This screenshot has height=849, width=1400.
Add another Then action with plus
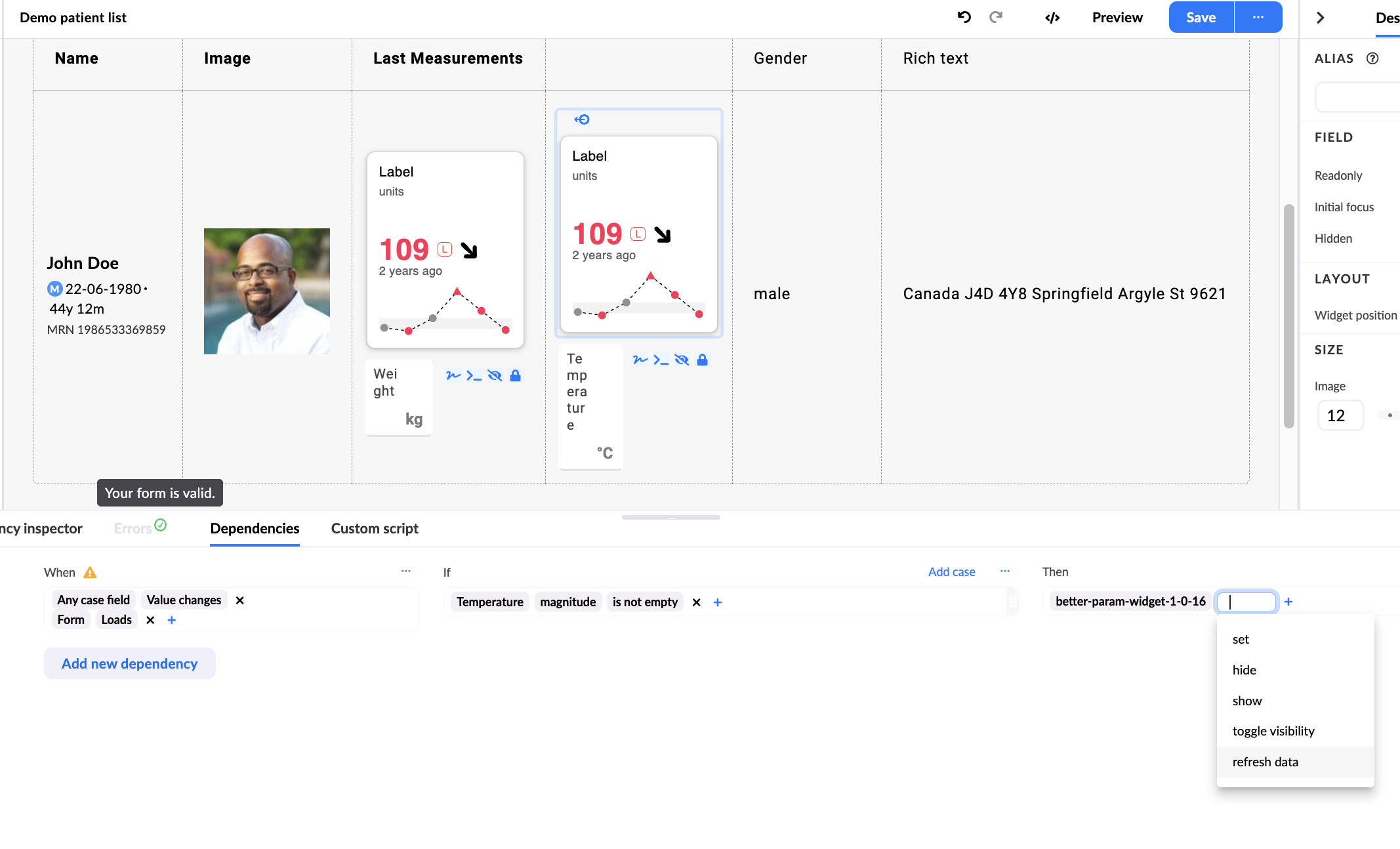[1288, 602]
